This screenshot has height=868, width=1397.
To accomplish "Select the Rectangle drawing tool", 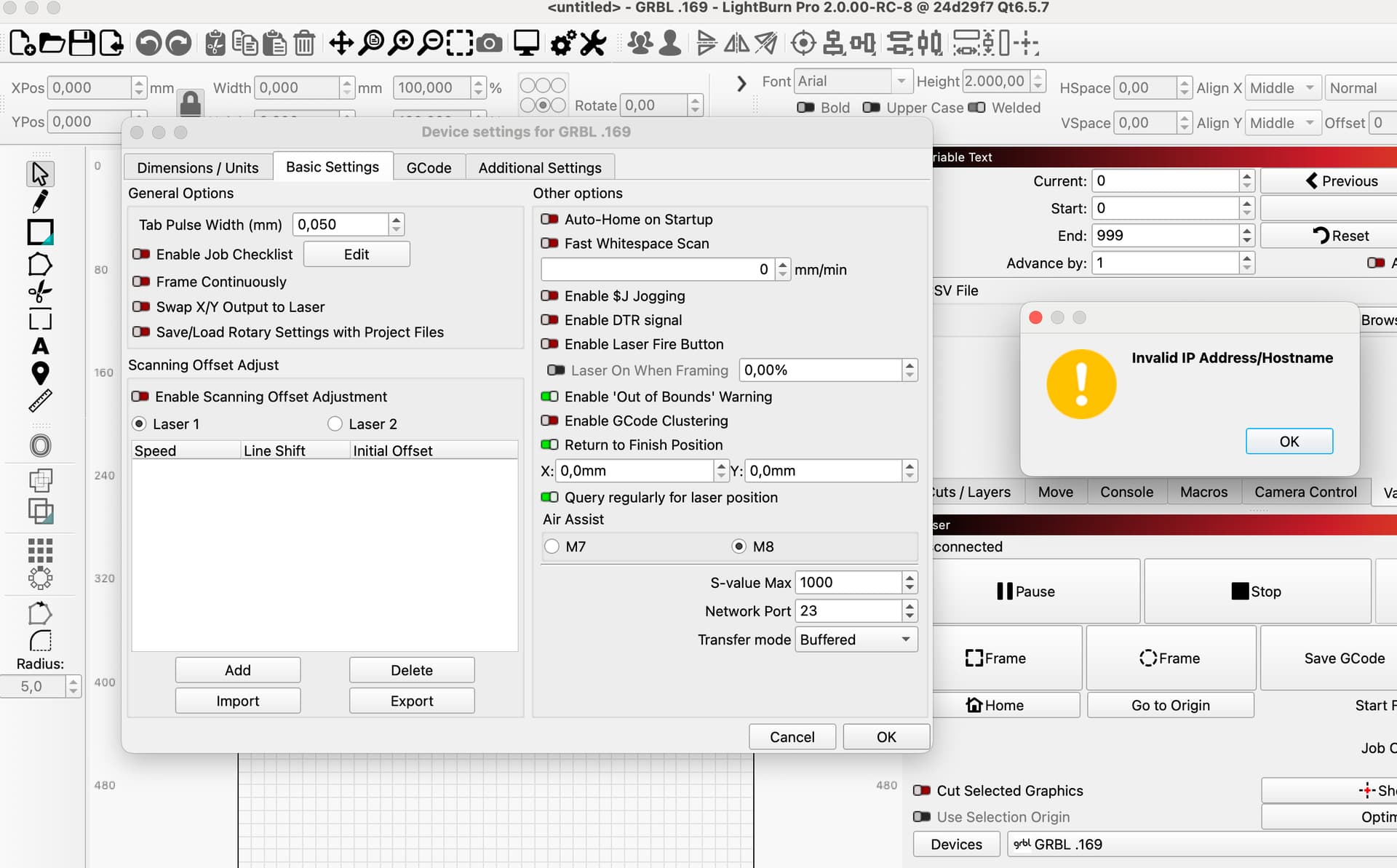I will click(x=40, y=232).
